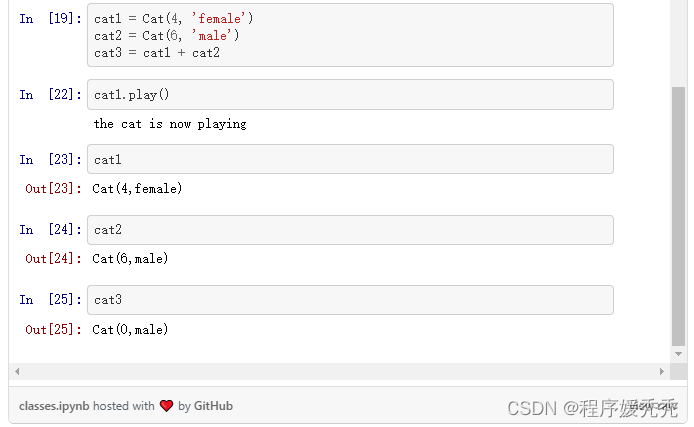Viewport: 694px width, 427px height.
Task: Select the cat1.play() code cell
Action: 350,95
